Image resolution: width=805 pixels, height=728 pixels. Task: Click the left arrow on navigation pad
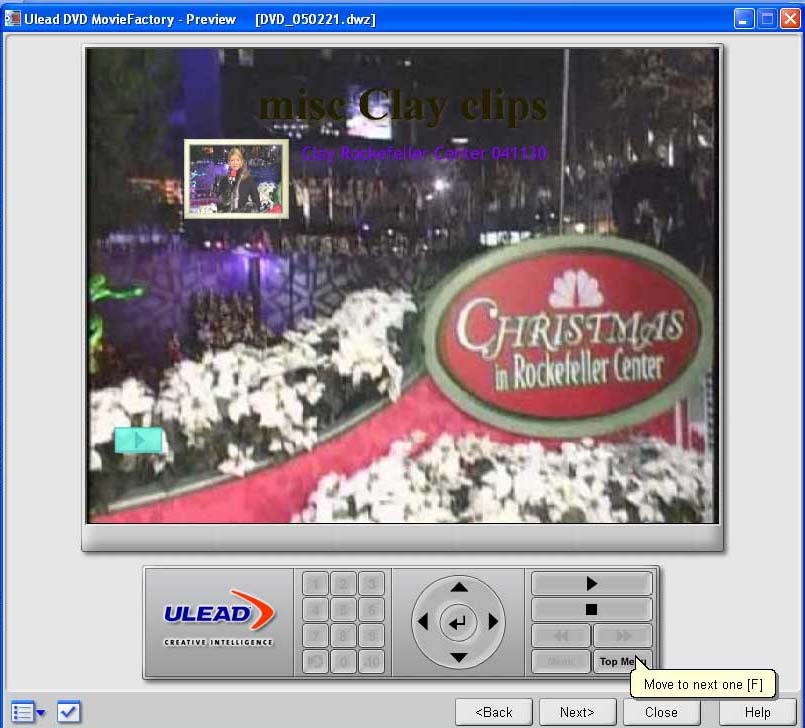[423, 622]
